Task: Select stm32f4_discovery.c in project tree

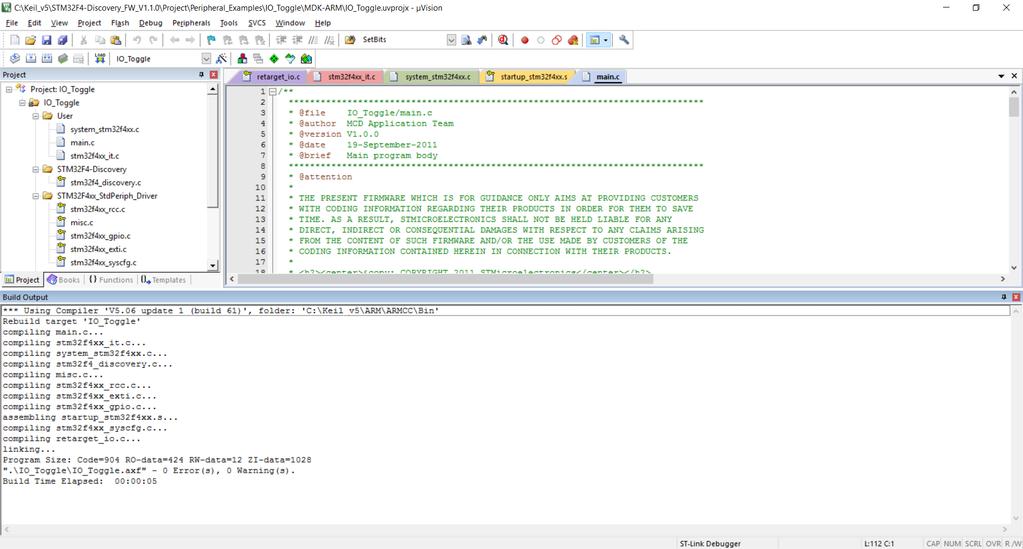Action: [x=106, y=183]
